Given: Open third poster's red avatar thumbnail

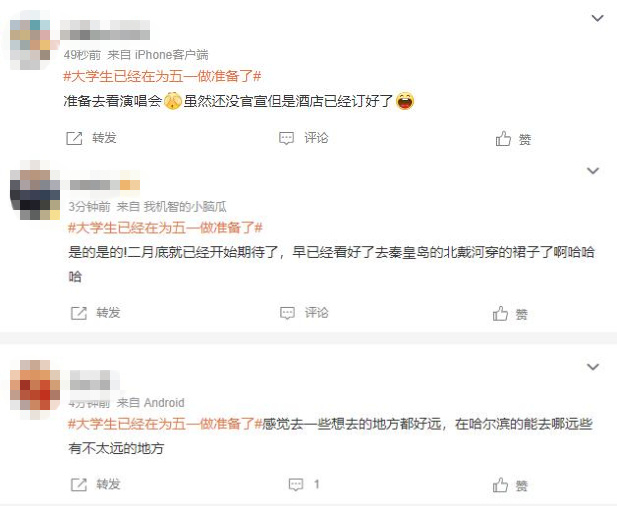Looking at the screenshot, I should [x=35, y=386].
